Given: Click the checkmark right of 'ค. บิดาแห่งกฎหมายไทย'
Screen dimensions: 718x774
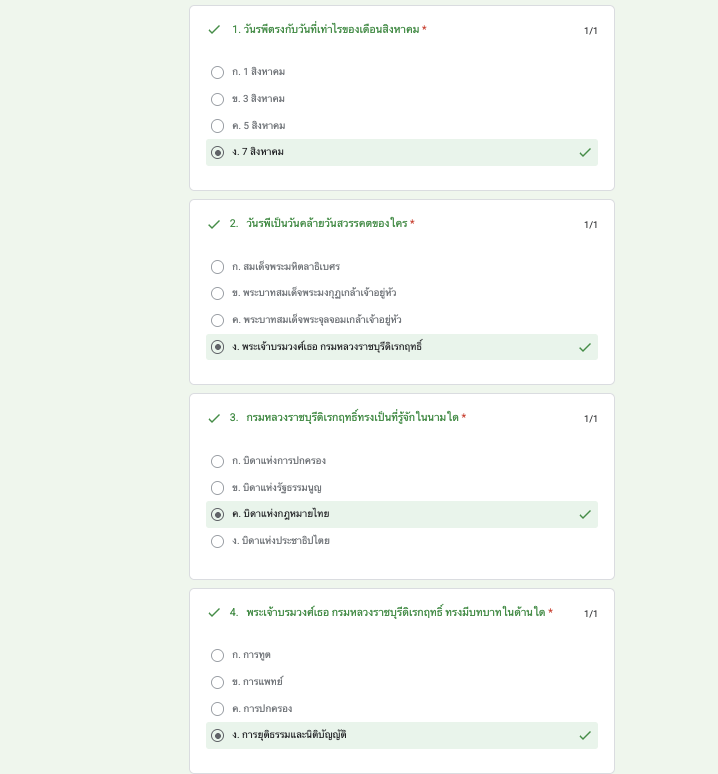Looking at the screenshot, I should pos(585,514).
